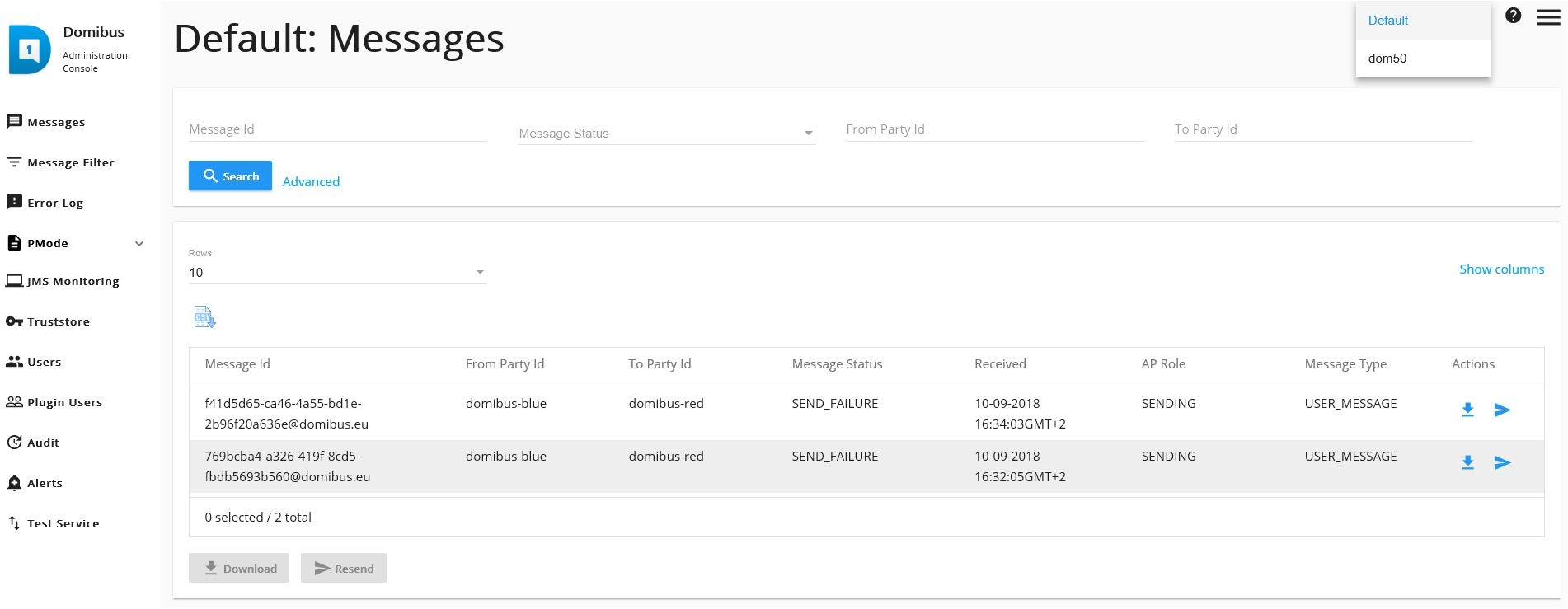Go to JMS Monitoring page
This screenshot has width=1568, height=609.
(x=73, y=282)
